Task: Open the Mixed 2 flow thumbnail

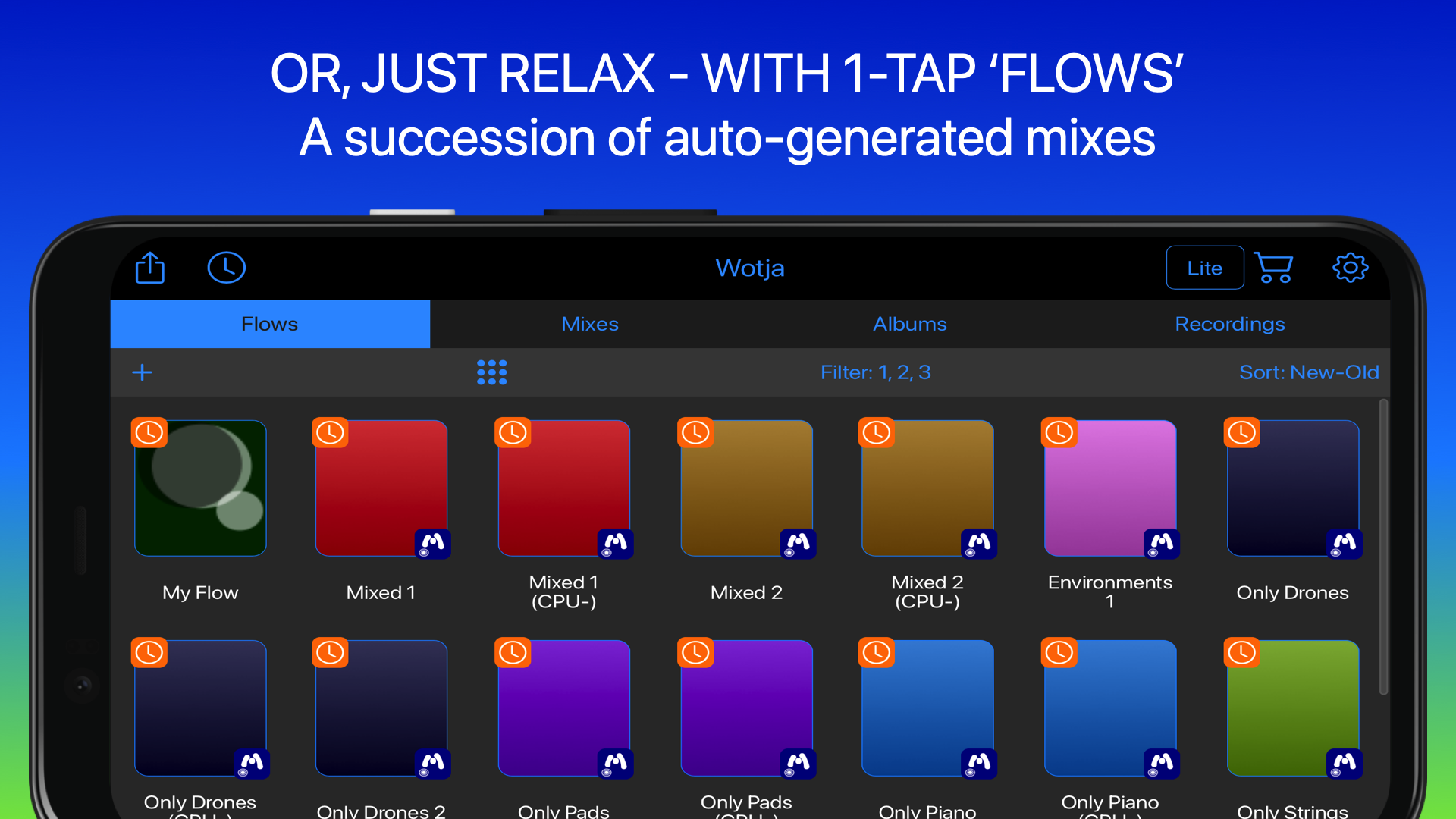Action: [746, 488]
